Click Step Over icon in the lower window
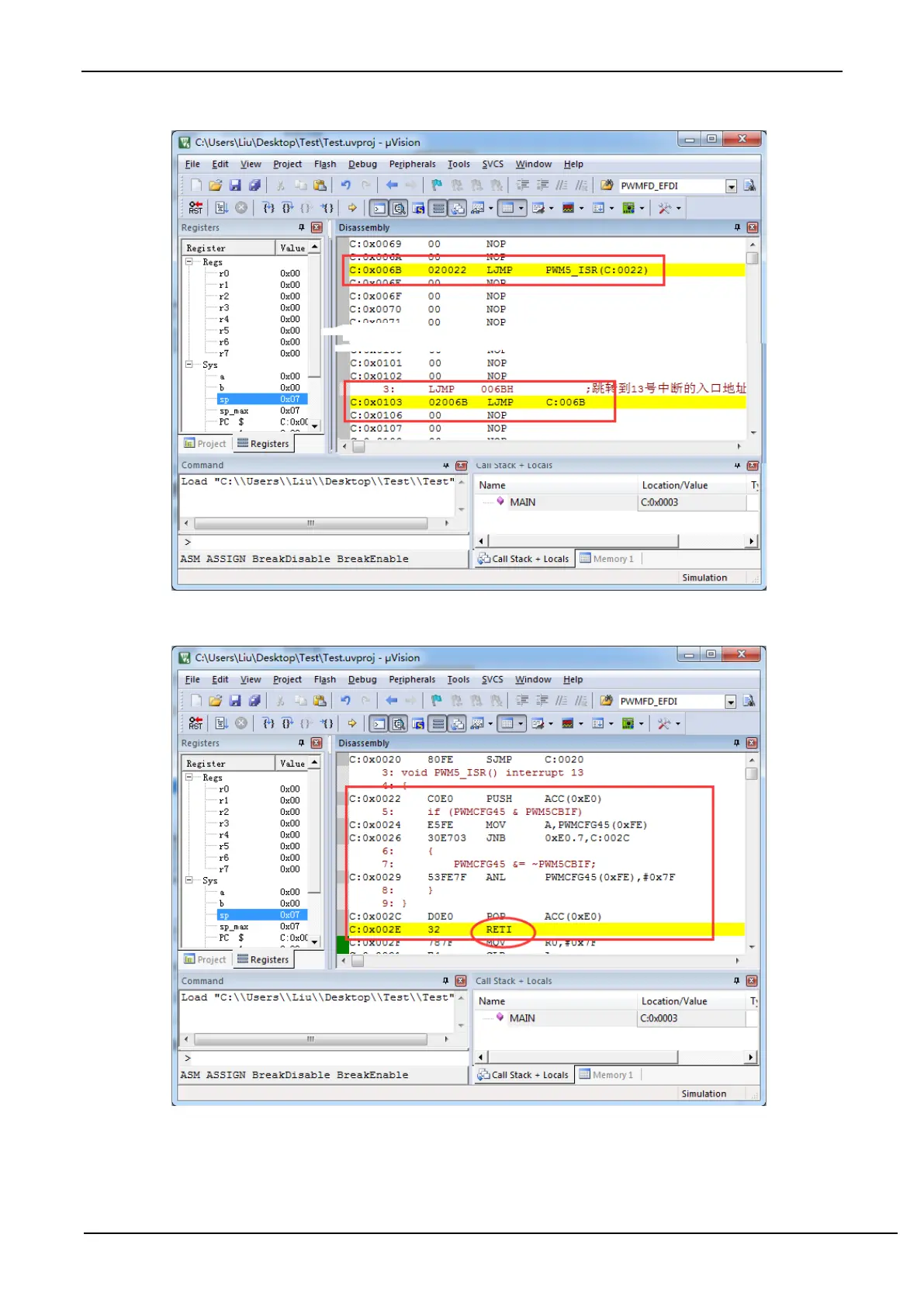This screenshot has height=1307, width=924. click(288, 723)
